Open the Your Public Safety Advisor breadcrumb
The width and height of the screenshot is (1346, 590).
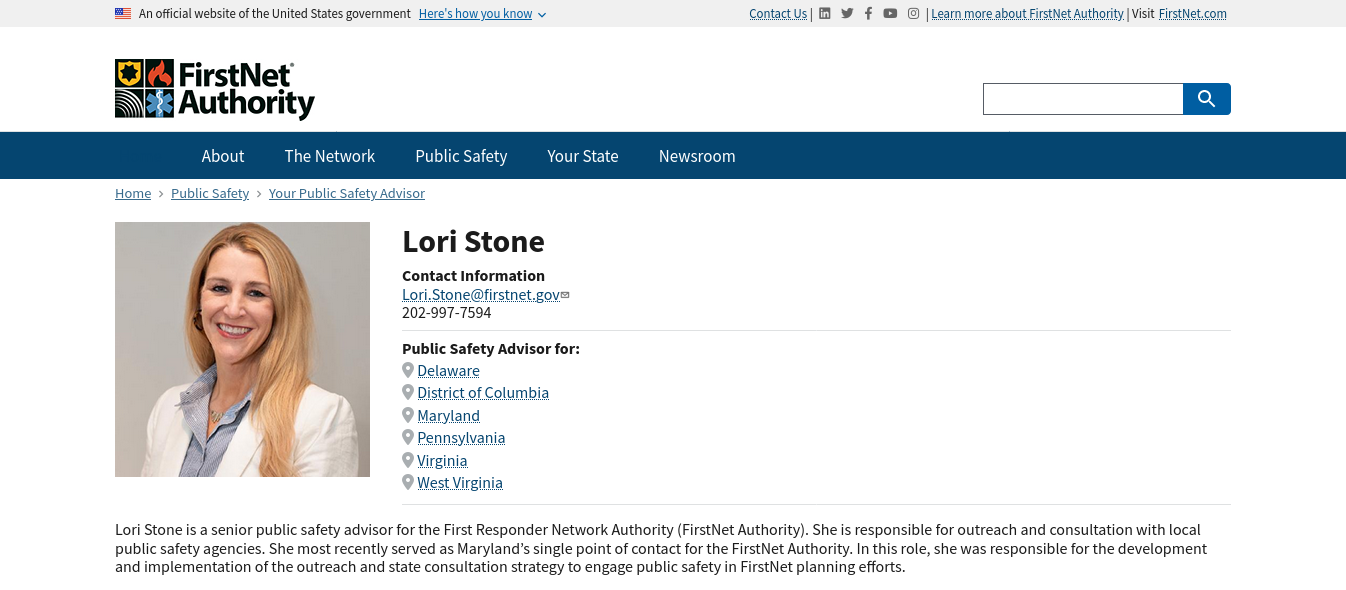click(347, 193)
